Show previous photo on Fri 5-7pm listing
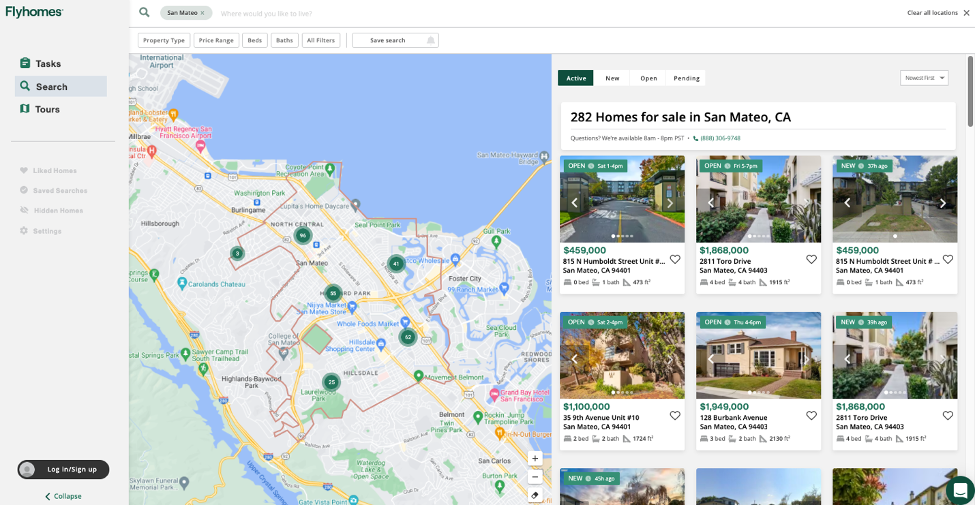This screenshot has height=506, width=977. [x=711, y=203]
